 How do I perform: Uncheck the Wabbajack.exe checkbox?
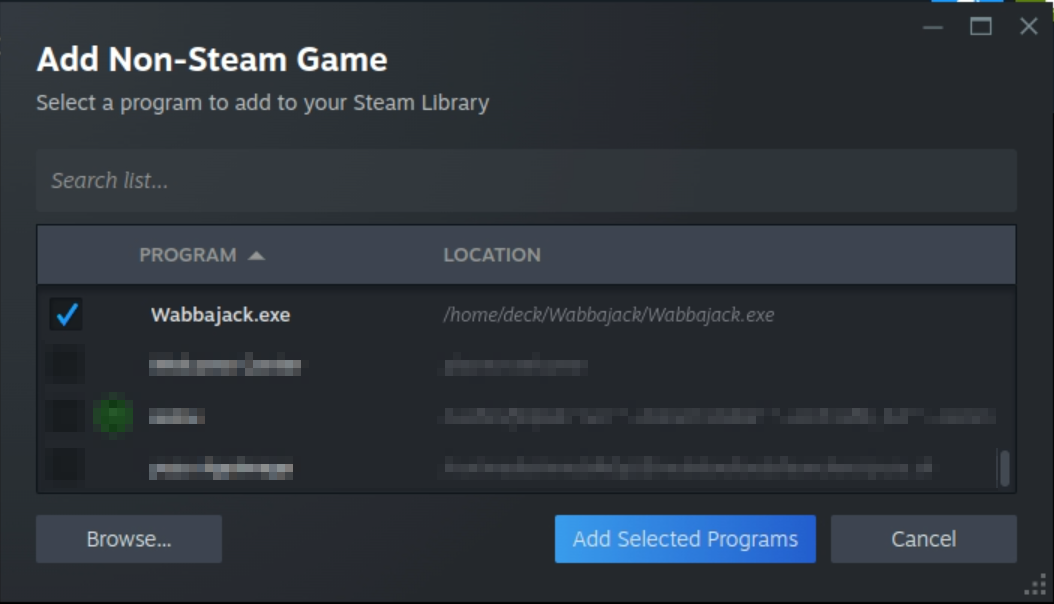click(66, 314)
